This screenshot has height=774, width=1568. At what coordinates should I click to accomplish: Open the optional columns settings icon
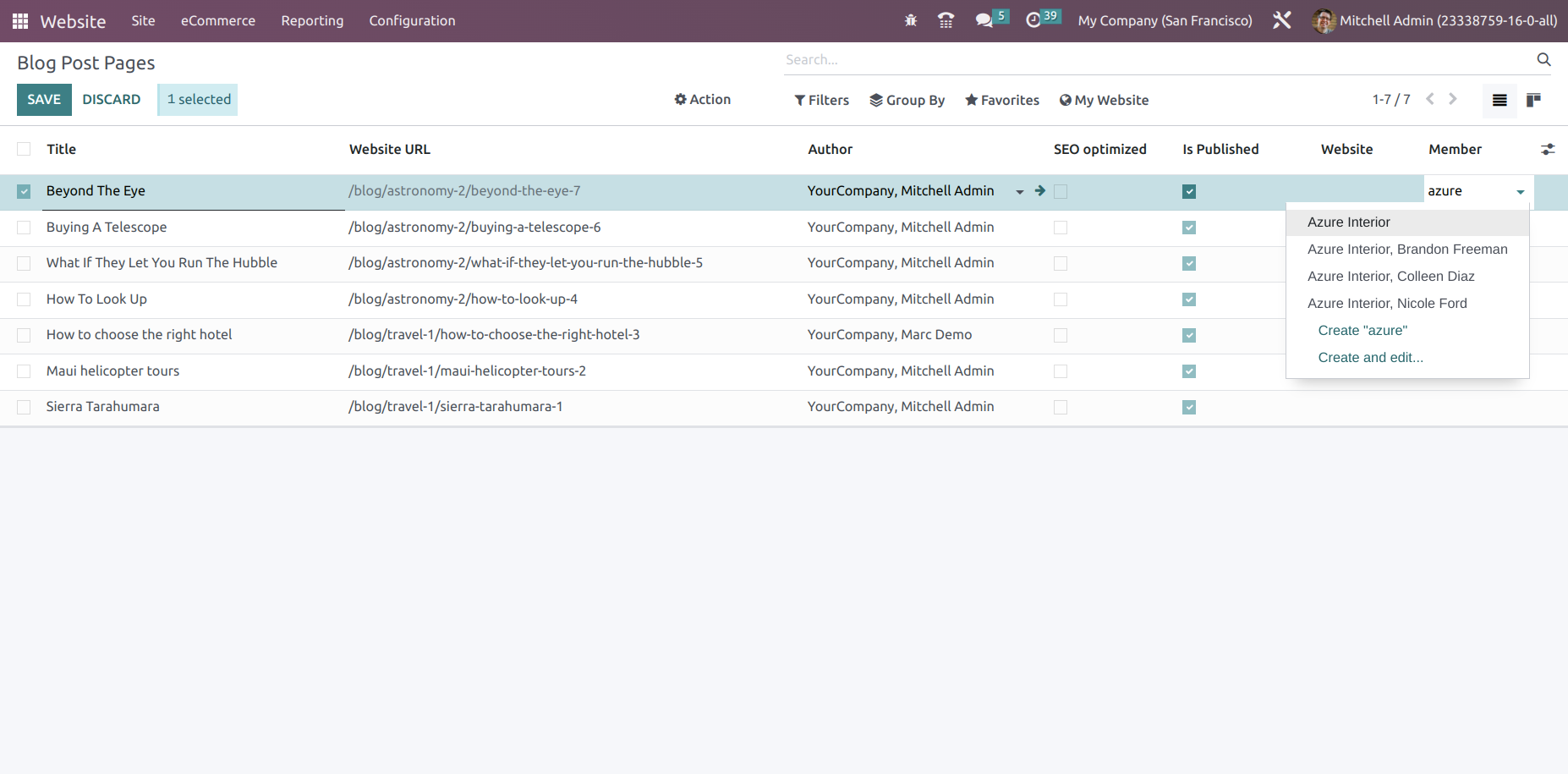tap(1549, 149)
